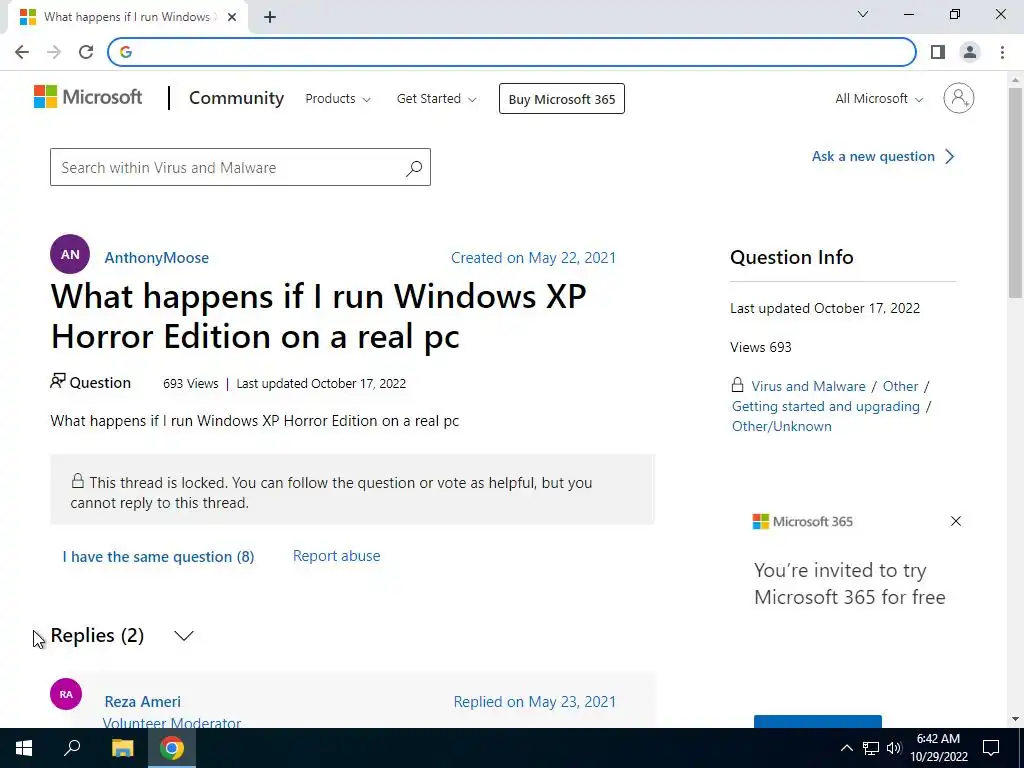Open the Chrome profile avatar

tap(970, 52)
